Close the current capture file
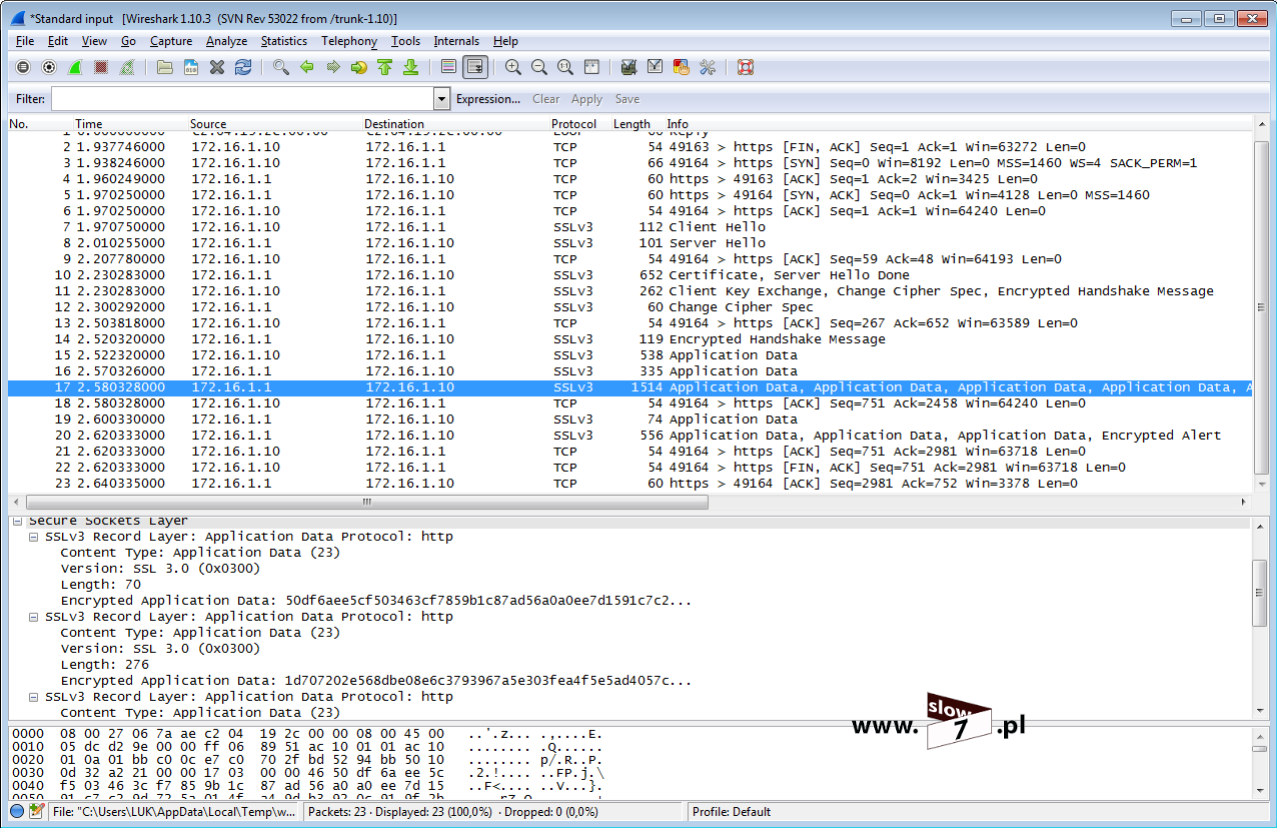The width and height of the screenshot is (1277, 828). click(217, 67)
